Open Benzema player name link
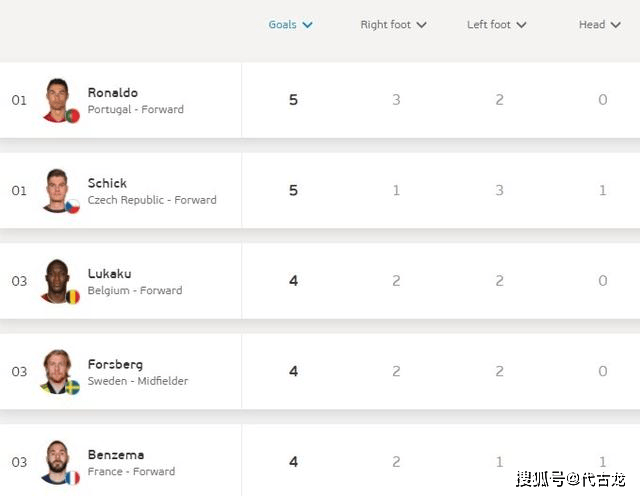 [116, 454]
